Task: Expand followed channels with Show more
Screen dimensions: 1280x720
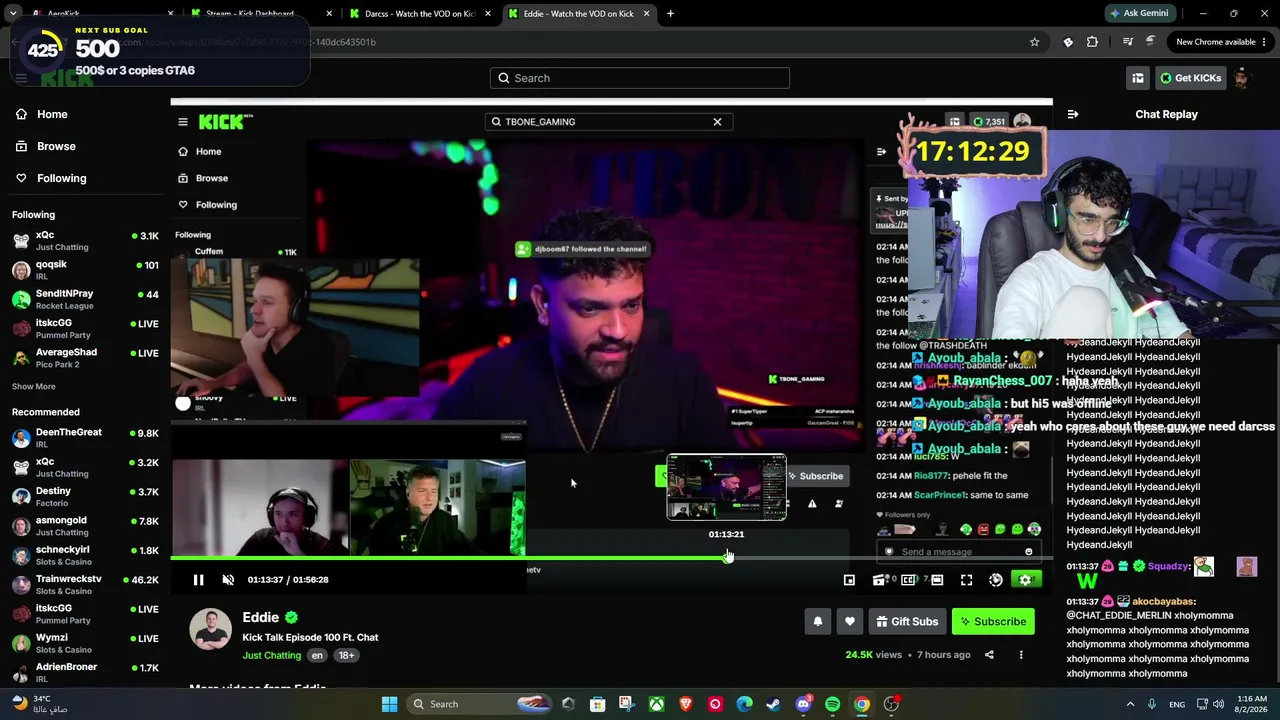Action: (x=34, y=387)
